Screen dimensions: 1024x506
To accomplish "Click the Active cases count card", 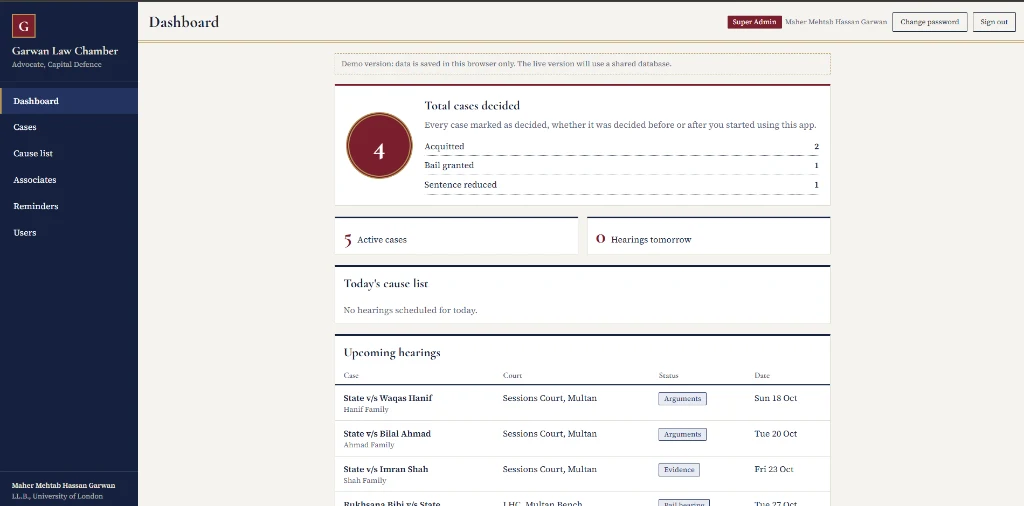I will 456,236.
